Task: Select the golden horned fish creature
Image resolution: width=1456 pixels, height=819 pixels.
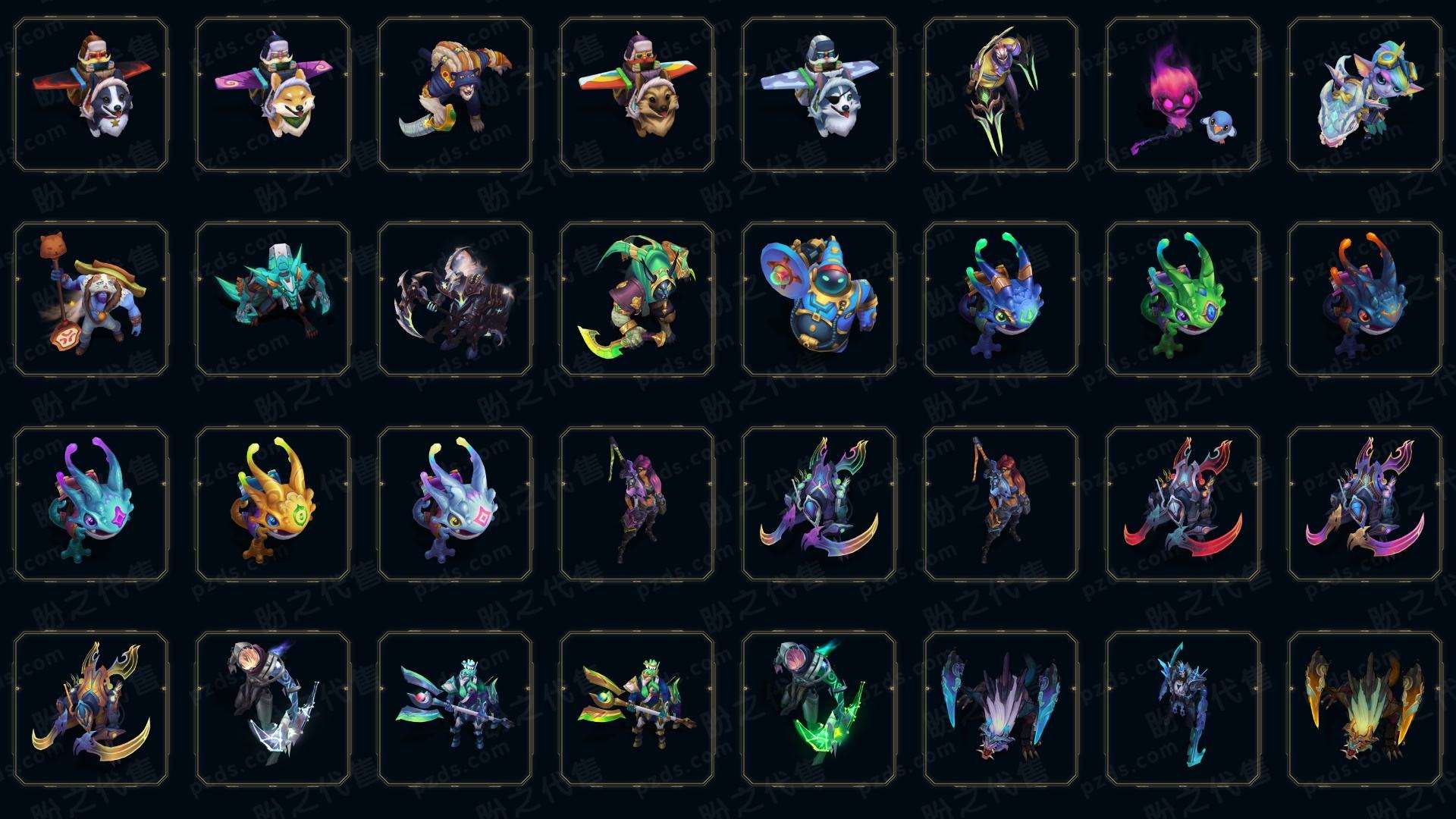Action: (273, 504)
